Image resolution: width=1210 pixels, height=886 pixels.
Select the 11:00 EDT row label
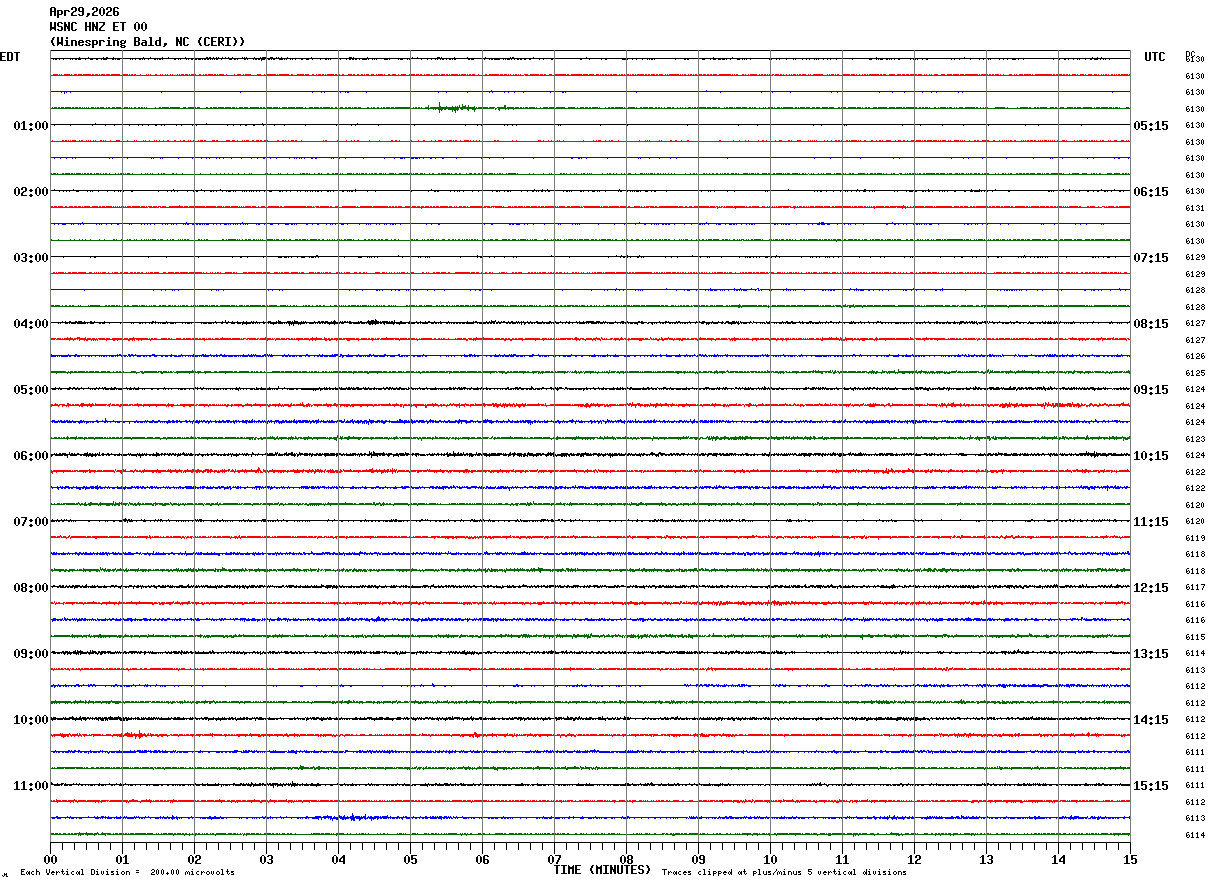31,786
